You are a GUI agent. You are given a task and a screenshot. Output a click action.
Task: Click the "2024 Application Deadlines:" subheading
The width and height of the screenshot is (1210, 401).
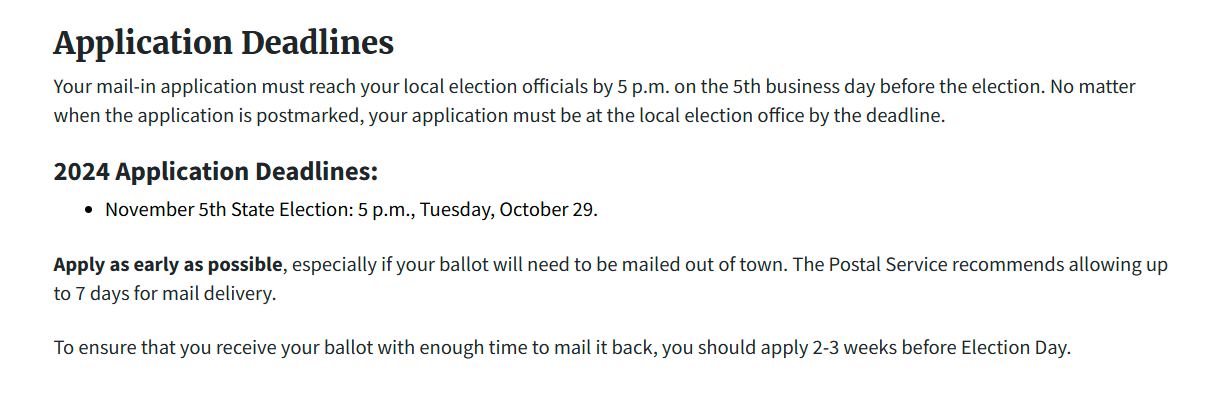coord(215,171)
